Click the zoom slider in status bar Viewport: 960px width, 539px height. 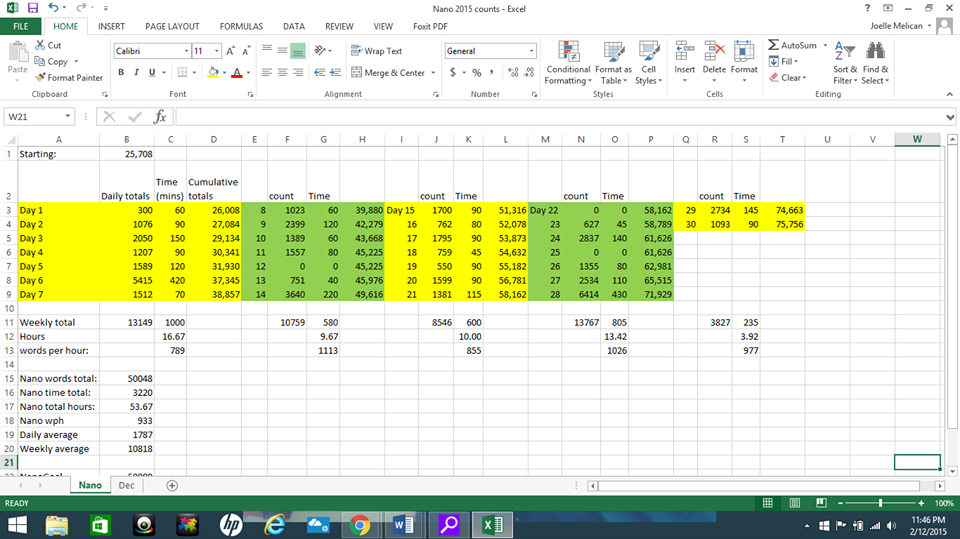tap(880, 502)
